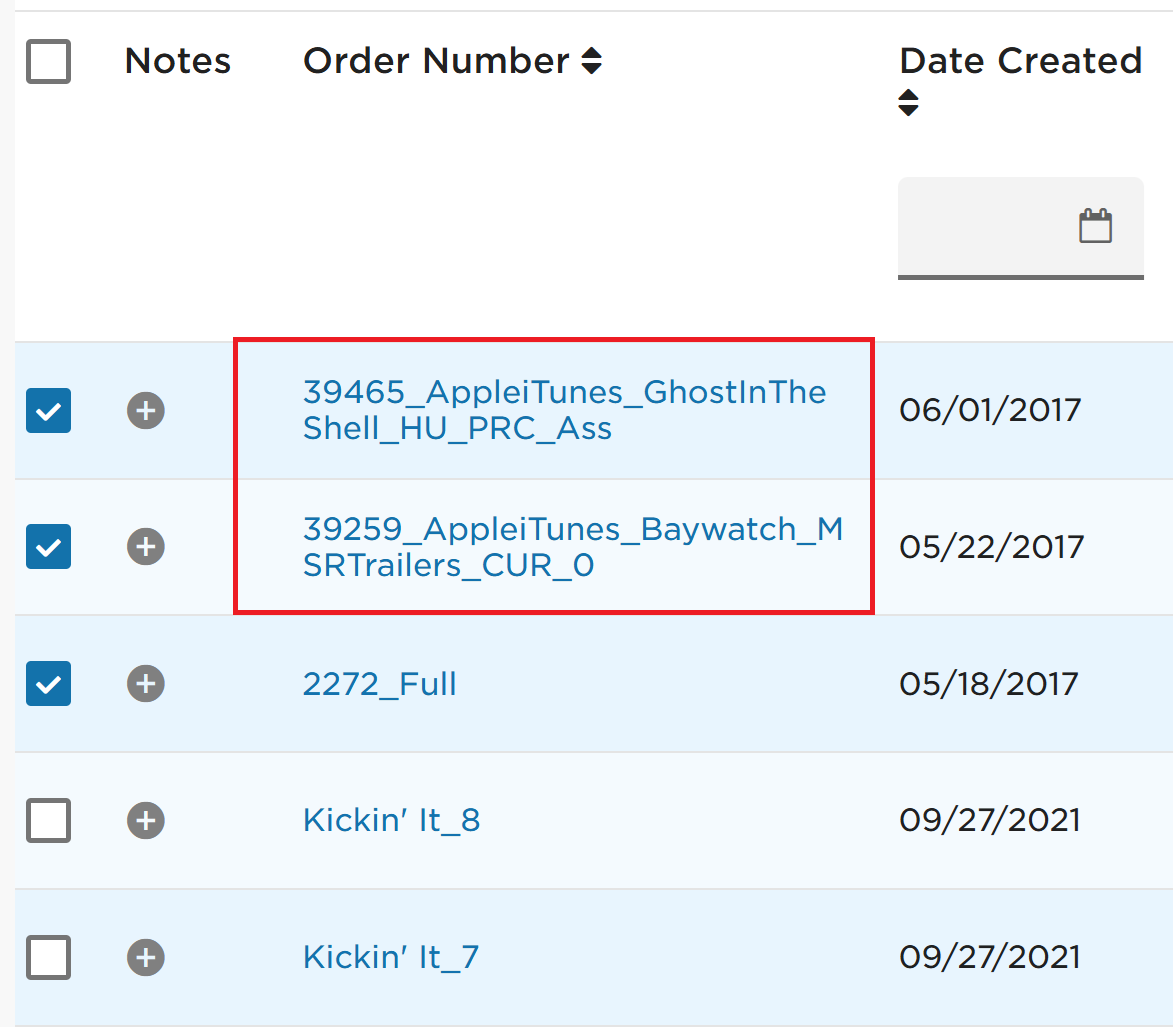Uncheck the 2272_Full row checkbox
Screen dimensions: 1173x1027
(49, 684)
